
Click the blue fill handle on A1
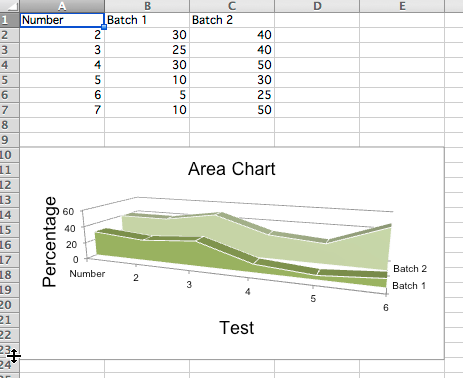(104, 27)
